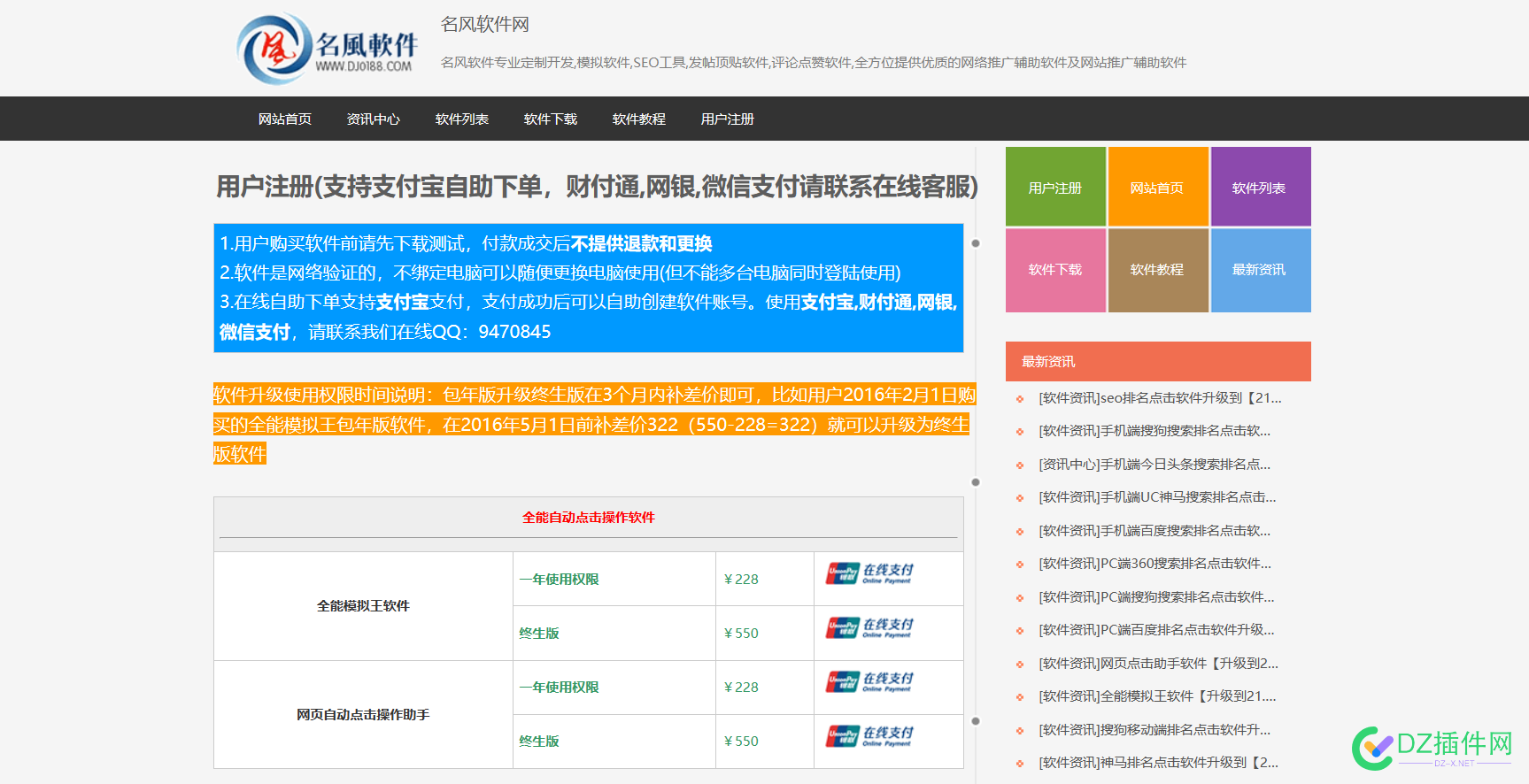Image resolution: width=1529 pixels, height=784 pixels.
Task: Click the green 用户注册 tile
Action: [x=1055, y=187]
